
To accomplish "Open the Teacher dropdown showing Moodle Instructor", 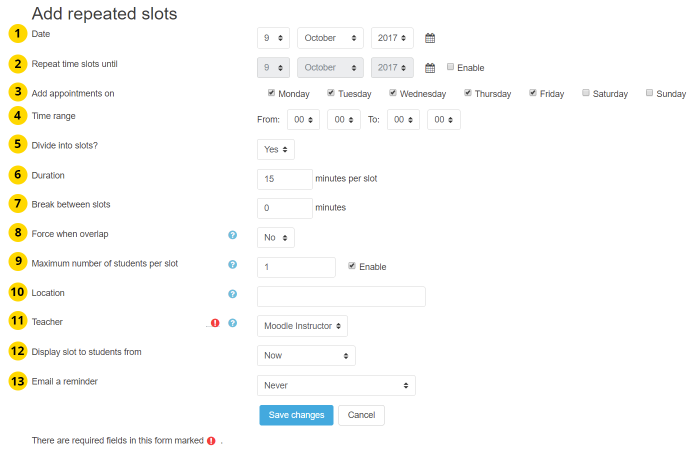I will click(x=302, y=326).
